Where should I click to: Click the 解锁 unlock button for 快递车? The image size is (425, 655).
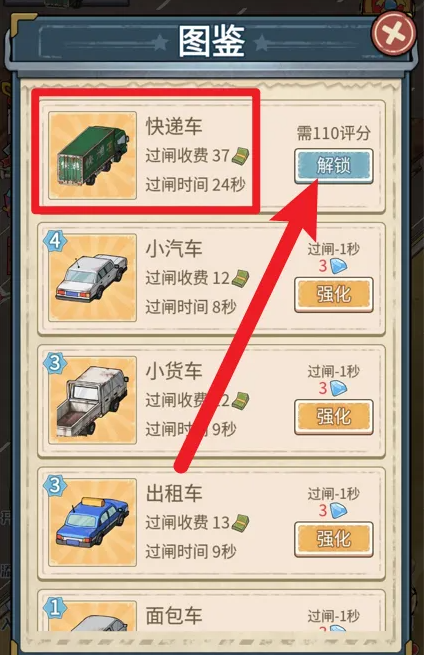click(x=333, y=166)
